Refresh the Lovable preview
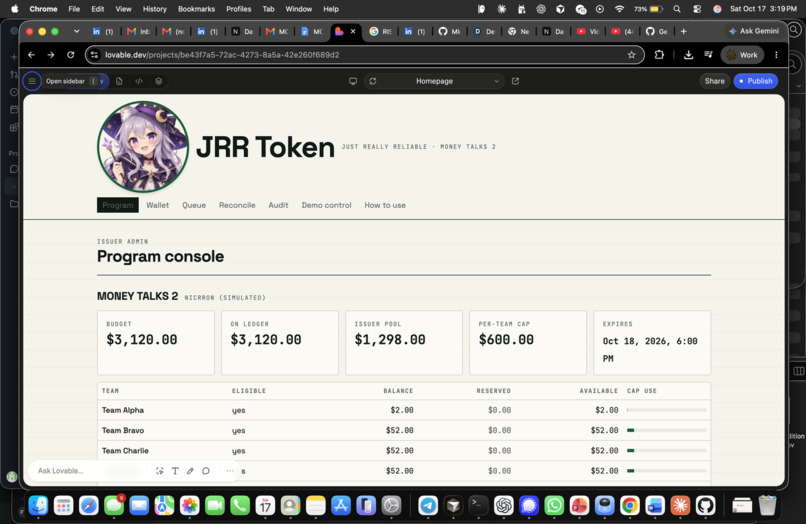 click(x=373, y=81)
